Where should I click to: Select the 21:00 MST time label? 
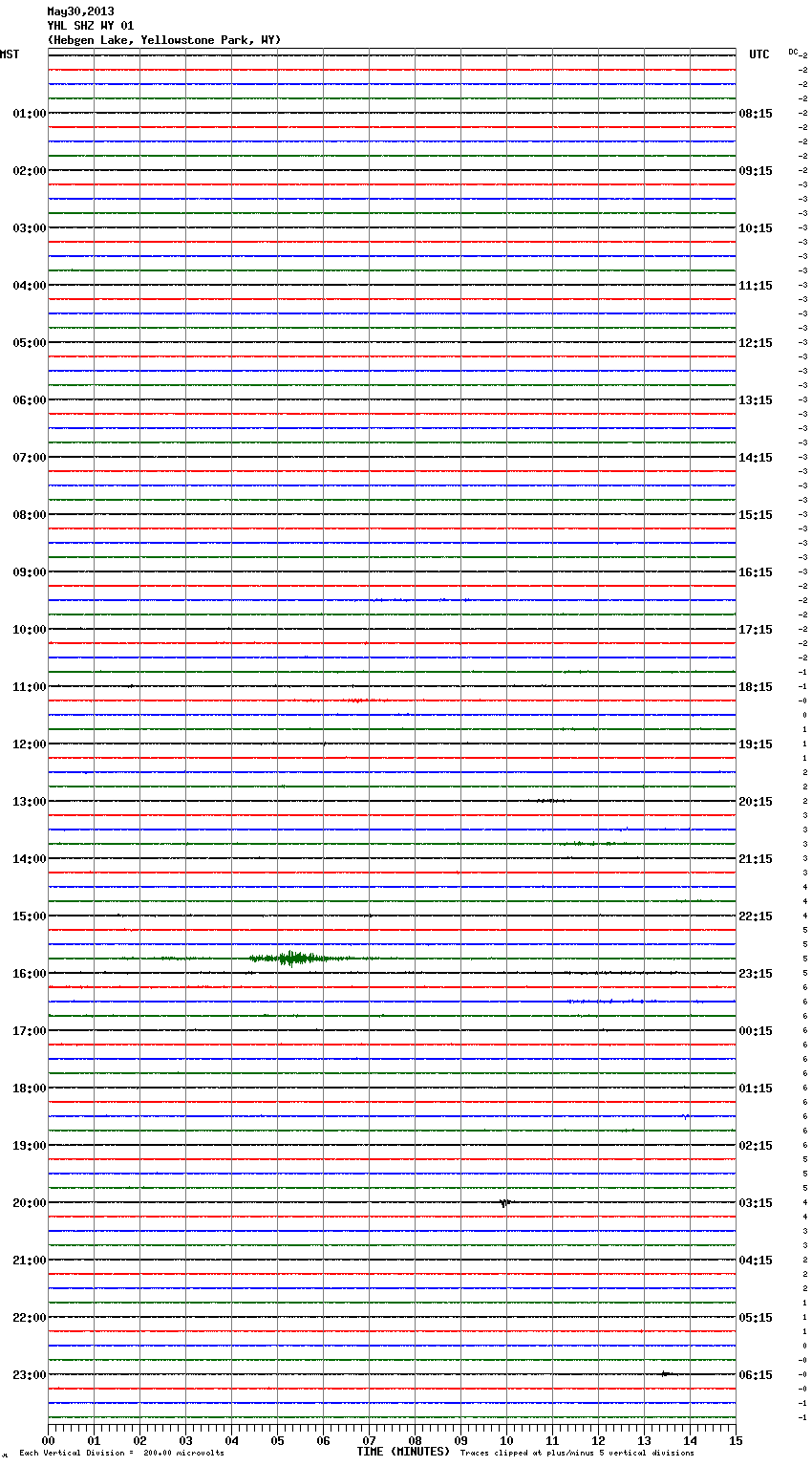click(x=30, y=1261)
